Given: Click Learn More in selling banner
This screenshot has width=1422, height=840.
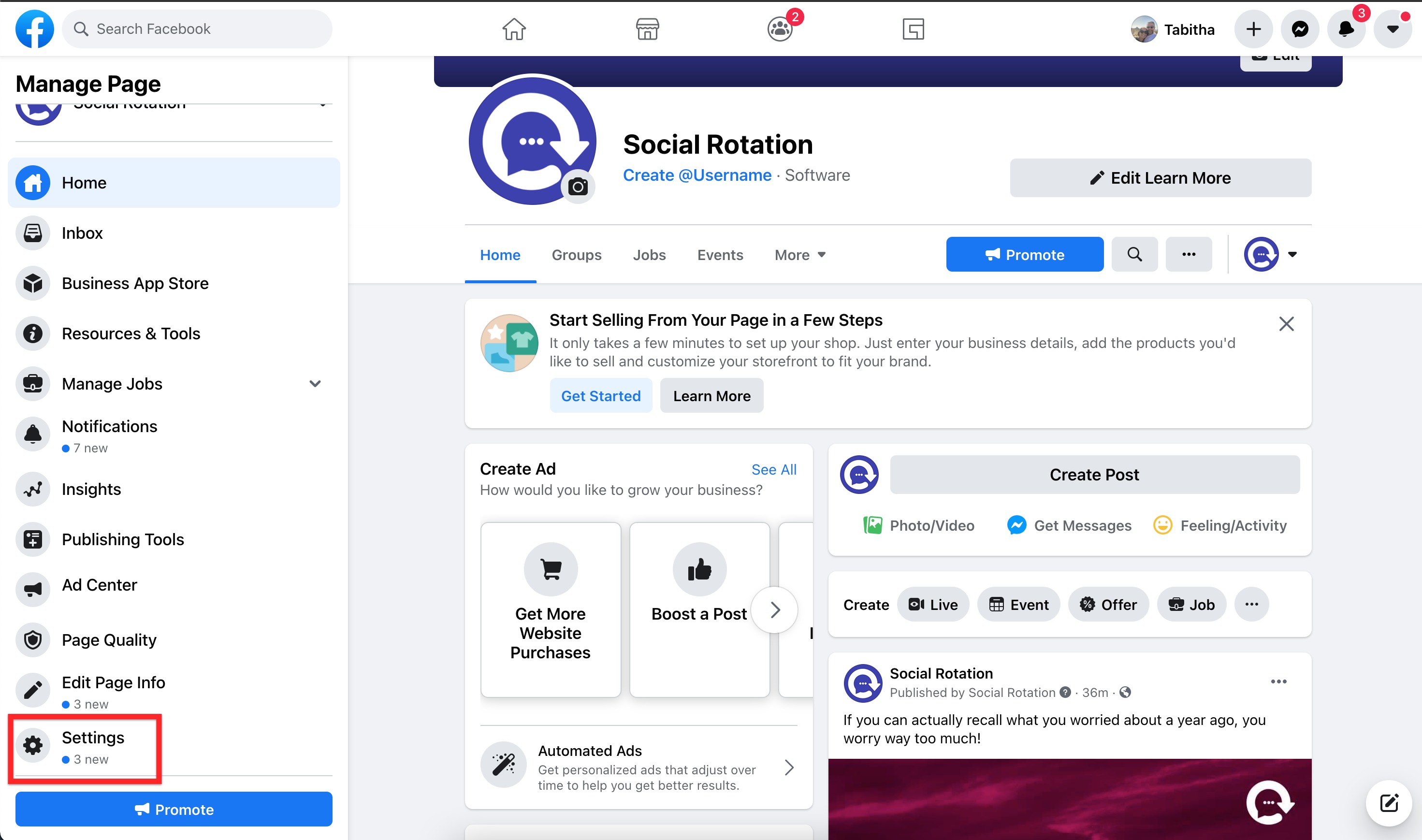Looking at the screenshot, I should (711, 396).
